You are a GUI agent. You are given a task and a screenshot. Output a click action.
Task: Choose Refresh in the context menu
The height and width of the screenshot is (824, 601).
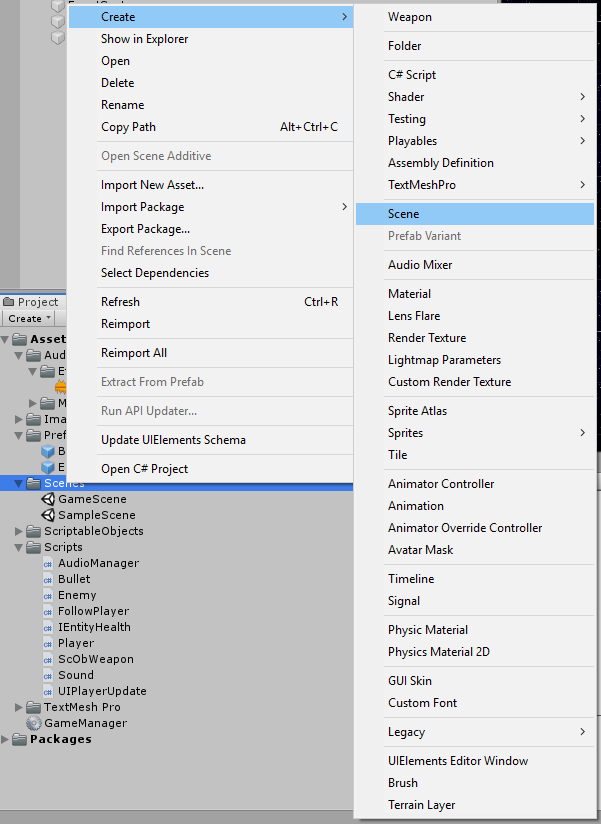pos(211,302)
